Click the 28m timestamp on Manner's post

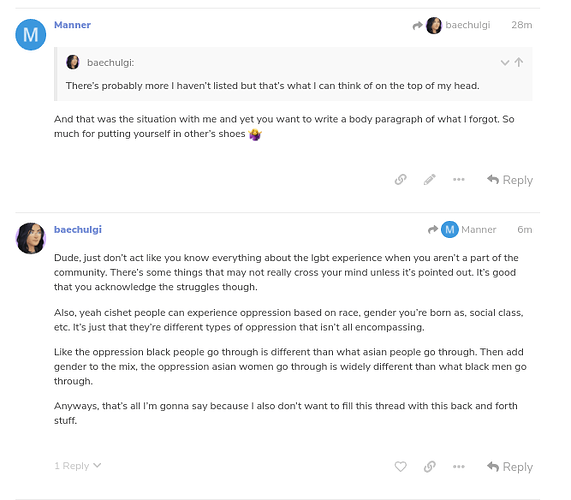[x=521, y=25]
